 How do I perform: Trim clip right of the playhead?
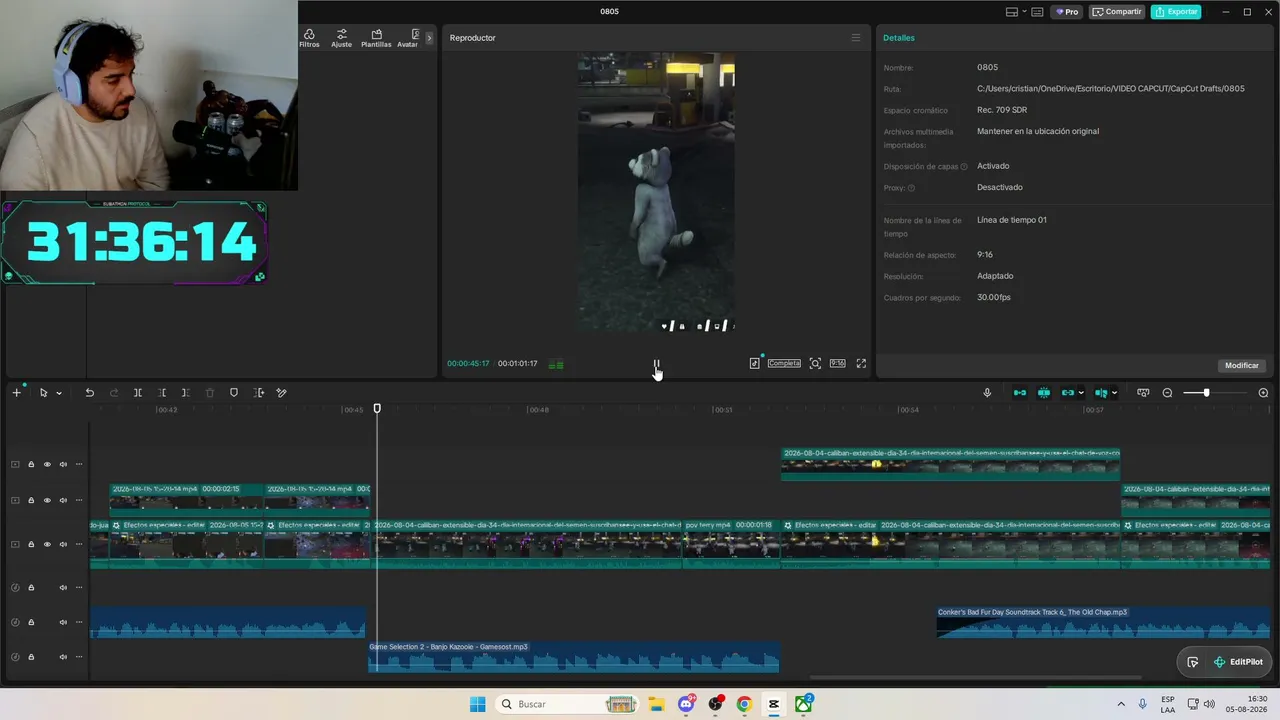186,393
